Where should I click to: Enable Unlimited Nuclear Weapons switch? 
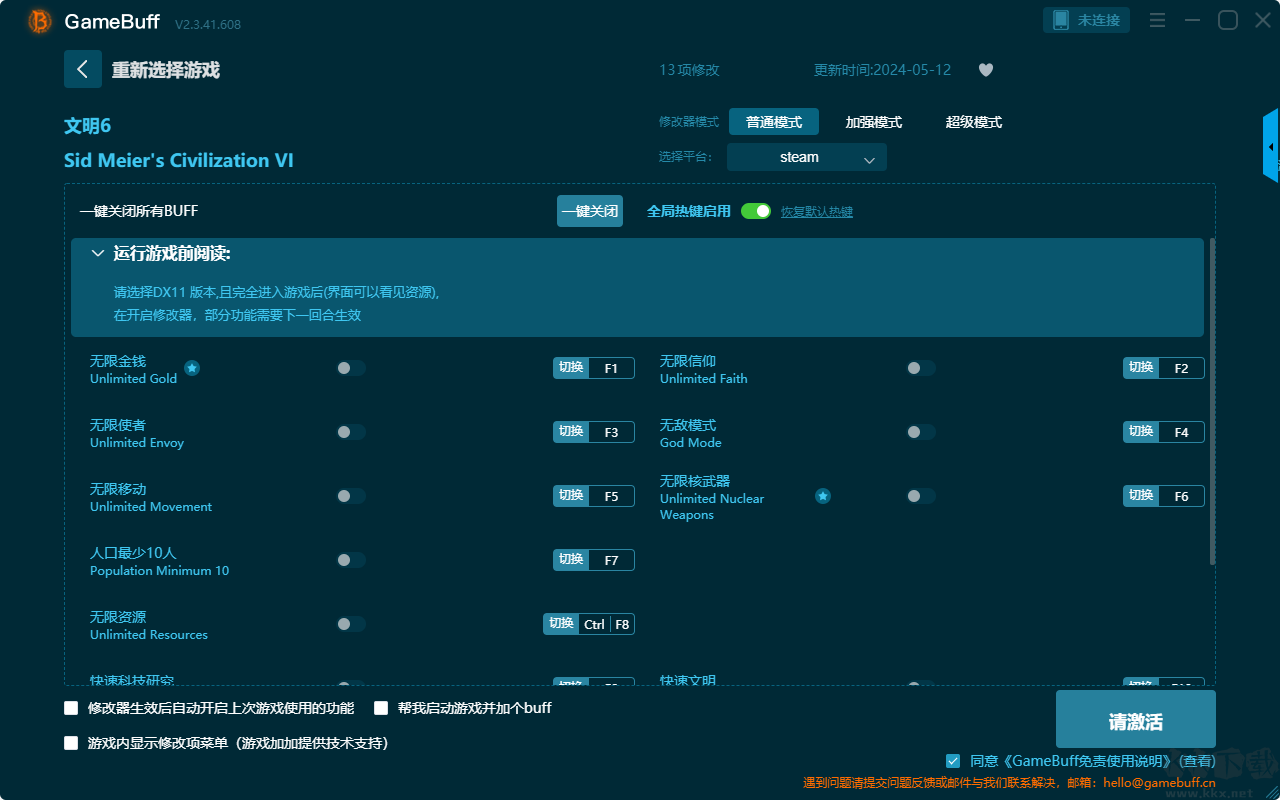[921, 496]
